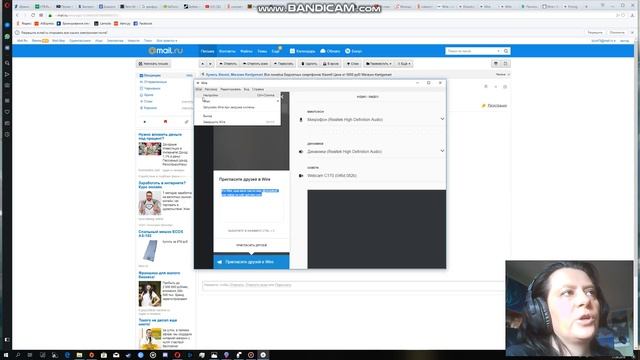Viewport: 640px width, 360px height.
Task: Click the blue Пригласить друзей в Wire bar
Action: [251, 262]
